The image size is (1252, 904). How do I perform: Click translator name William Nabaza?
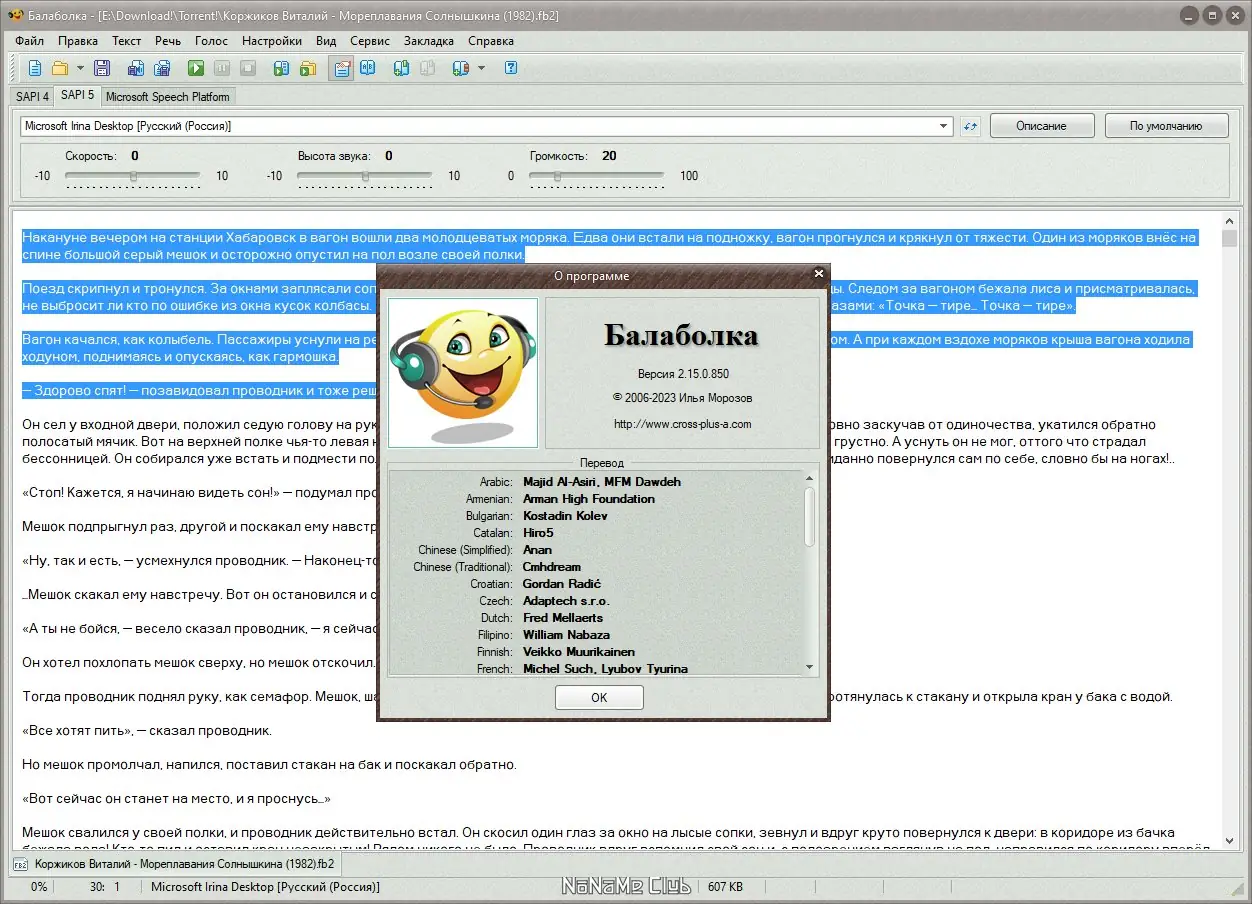point(566,635)
